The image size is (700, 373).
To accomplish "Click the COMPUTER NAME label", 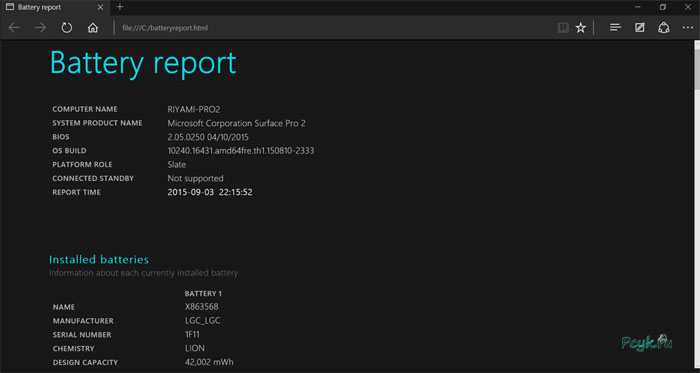I will [85, 109].
